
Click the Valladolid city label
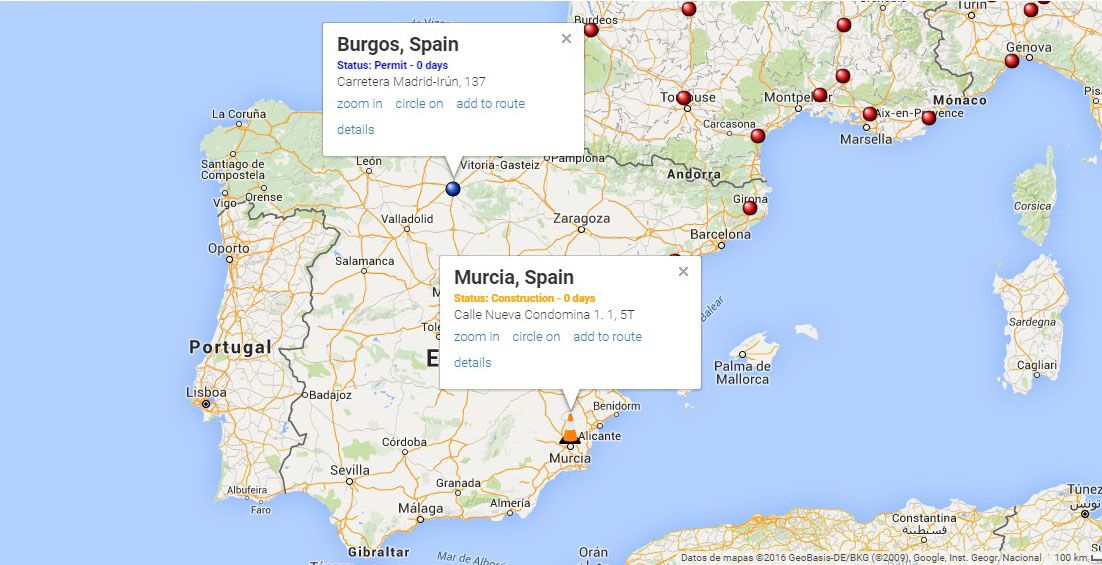[407, 219]
